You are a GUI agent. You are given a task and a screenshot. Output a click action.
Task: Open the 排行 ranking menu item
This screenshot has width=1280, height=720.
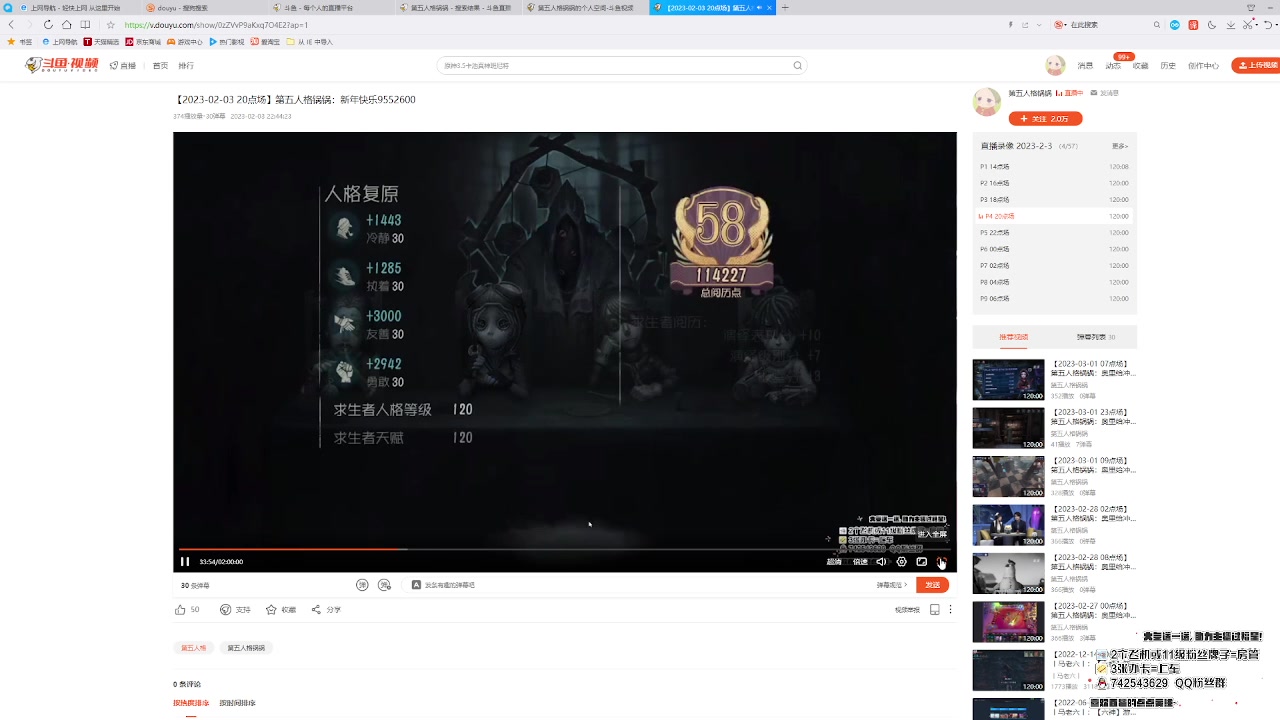186,65
